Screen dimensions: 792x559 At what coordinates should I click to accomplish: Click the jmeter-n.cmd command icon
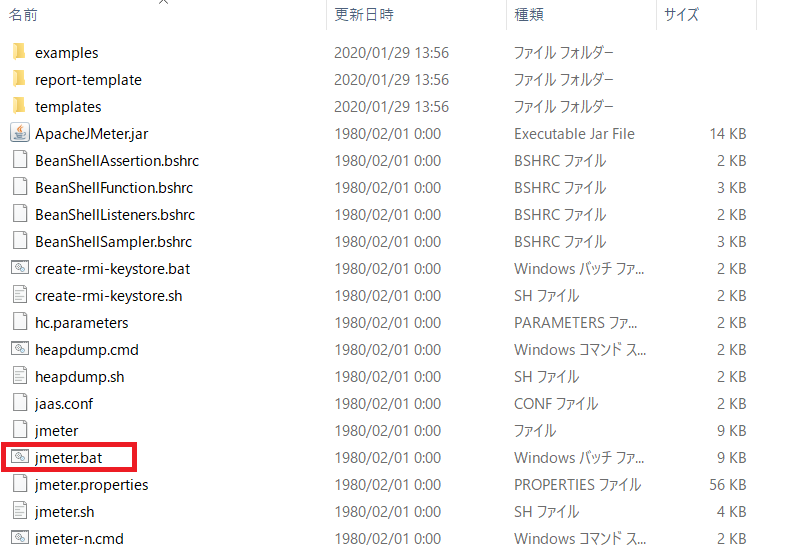20,537
